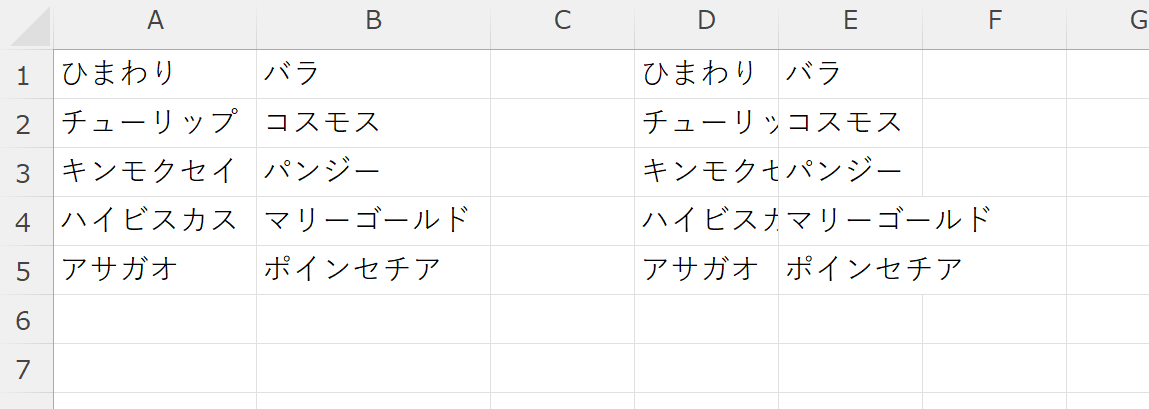The height and width of the screenshot is (409, 1149).
Task: Select row 6 header
Action: 26,319
